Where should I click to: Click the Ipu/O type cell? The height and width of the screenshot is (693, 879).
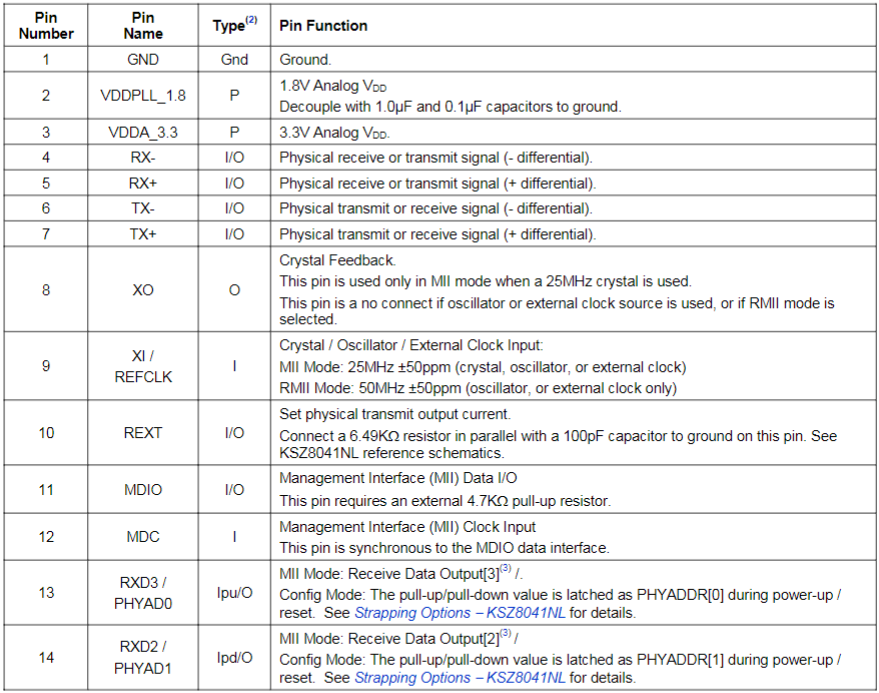point(234,593)
